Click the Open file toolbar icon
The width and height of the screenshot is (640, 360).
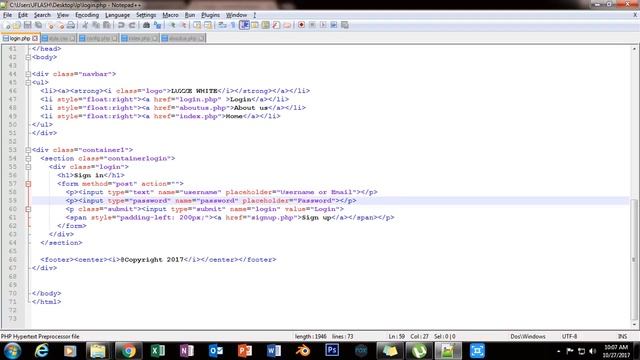(17, 25)
